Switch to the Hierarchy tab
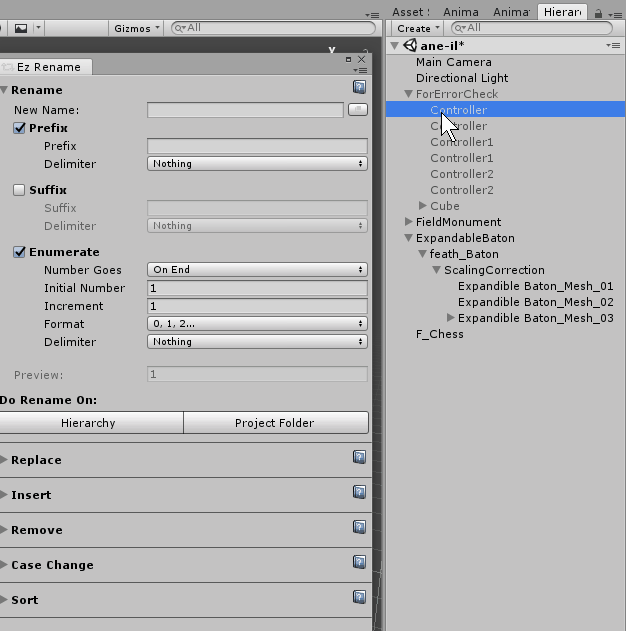Image resolution: width=626 pixels, height=631 pixels. coord(562,12)
